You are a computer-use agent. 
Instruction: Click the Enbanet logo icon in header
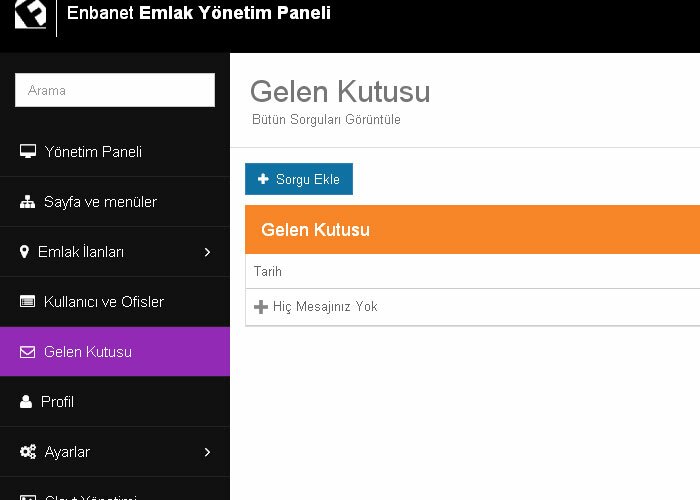30,14
